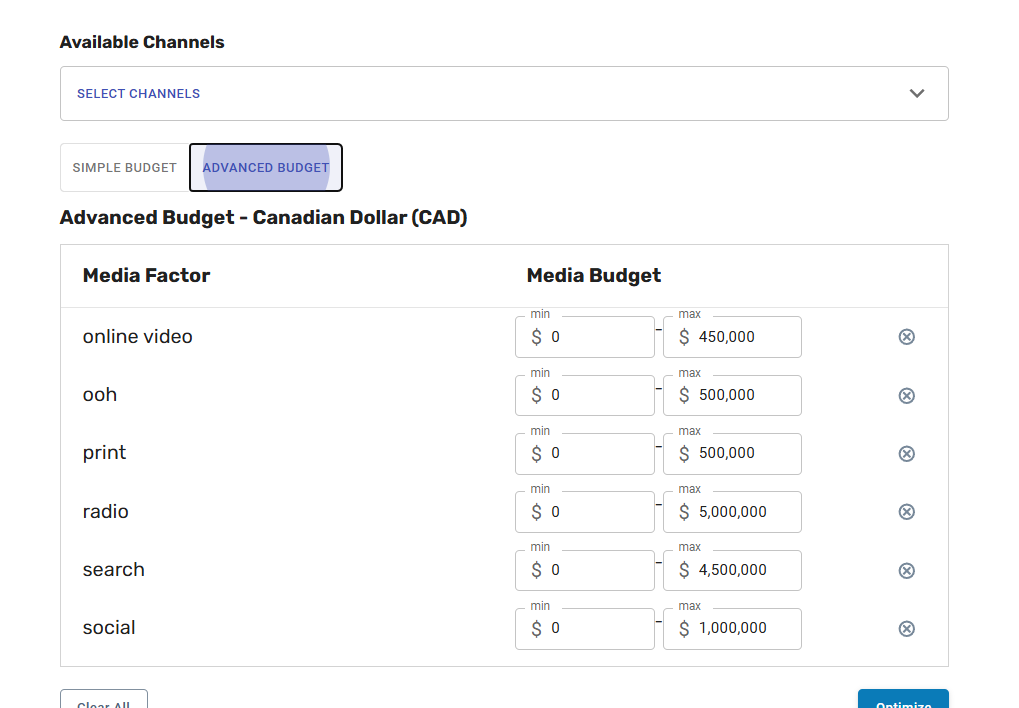Click the Media Budget column header
This screenshot has width=1019, height=708.
point(594,276)
